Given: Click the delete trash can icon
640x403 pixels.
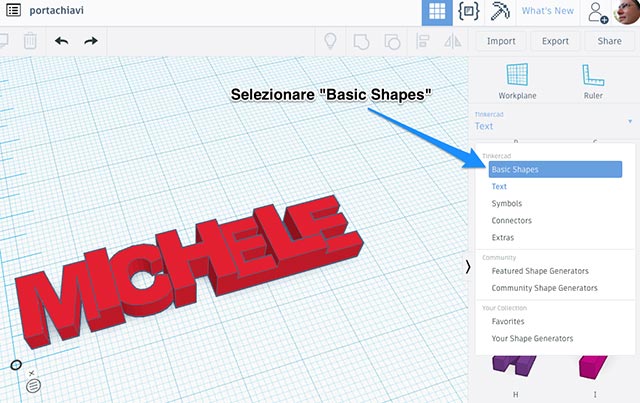Looking at the screenshot, I should (x=30, y=41).
